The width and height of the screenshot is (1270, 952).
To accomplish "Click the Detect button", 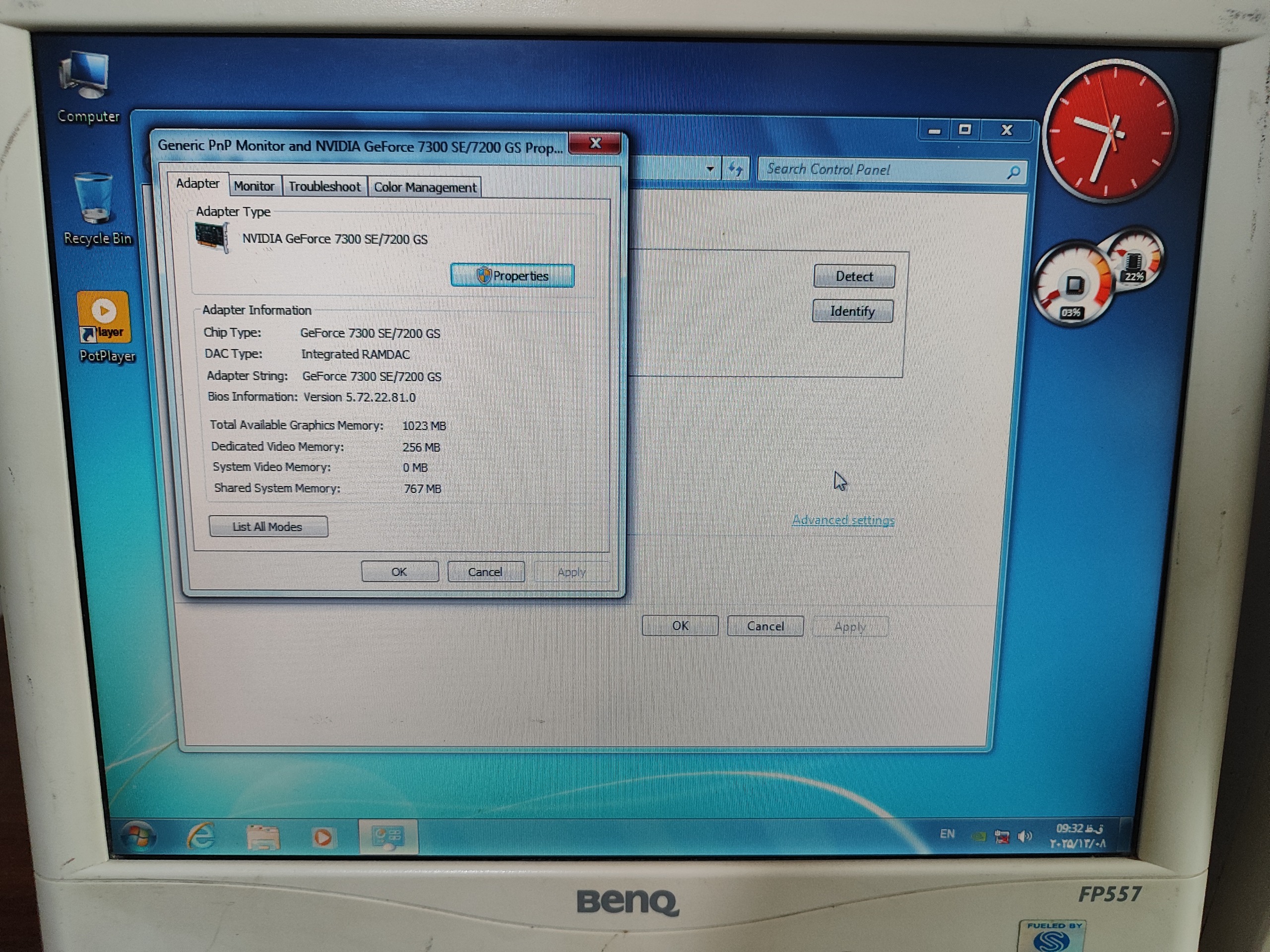I will pyautogui.click(x=854, y=277).
